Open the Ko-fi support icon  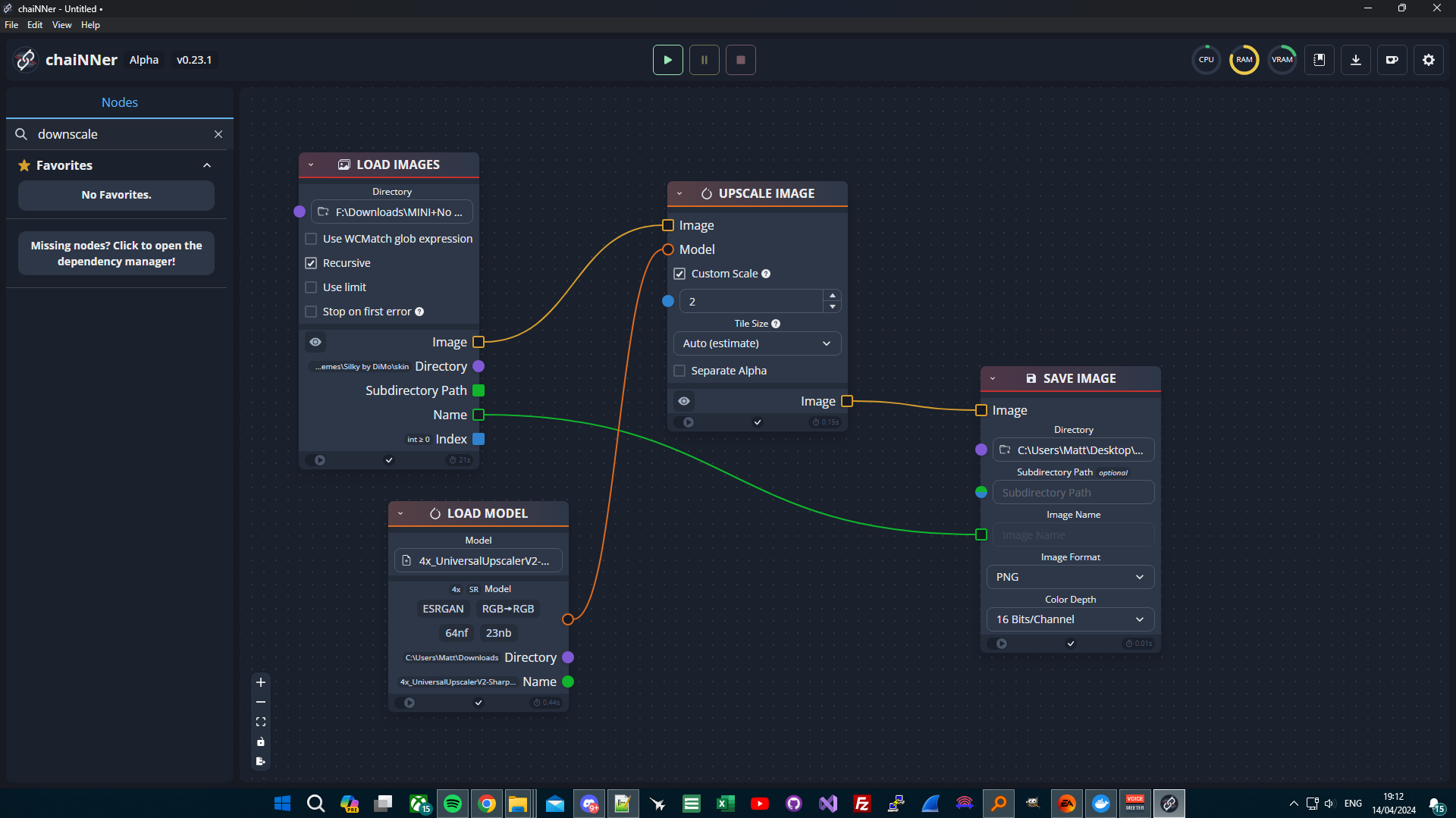1392,60
